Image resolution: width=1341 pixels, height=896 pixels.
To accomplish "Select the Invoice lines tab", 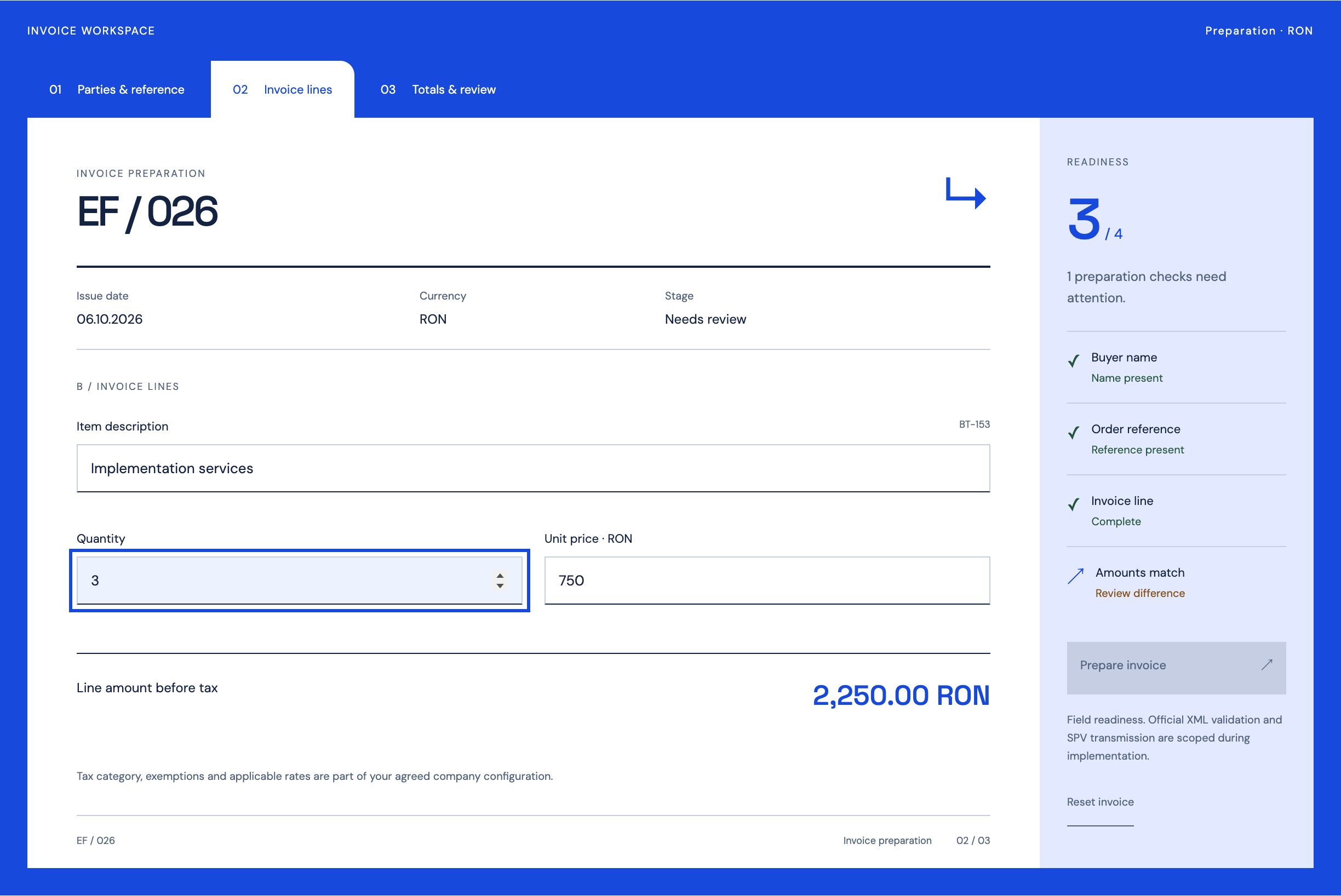I will tap(282, 90).
